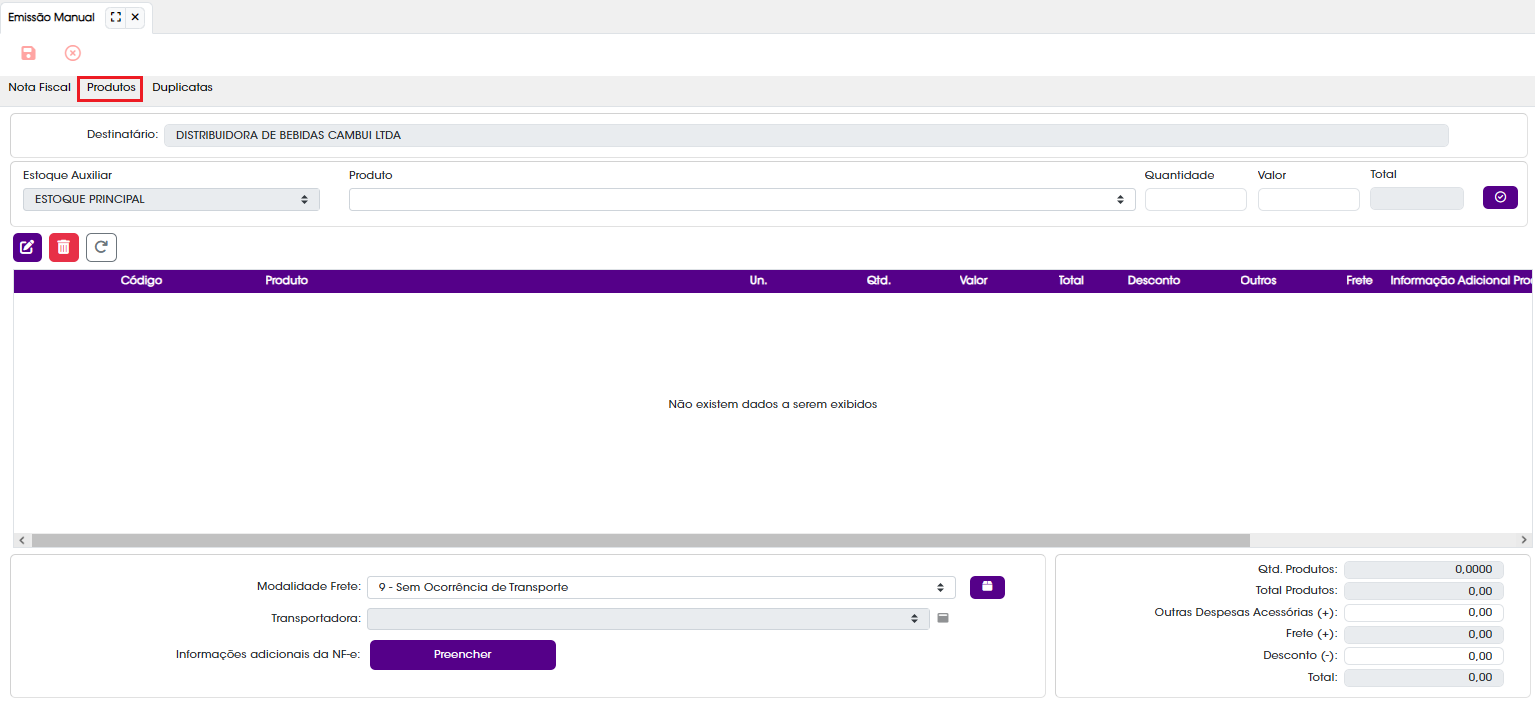This screenshot has width=1537, height=712.
Task: Click the Preencher button
Action: (x=463, y=654)
